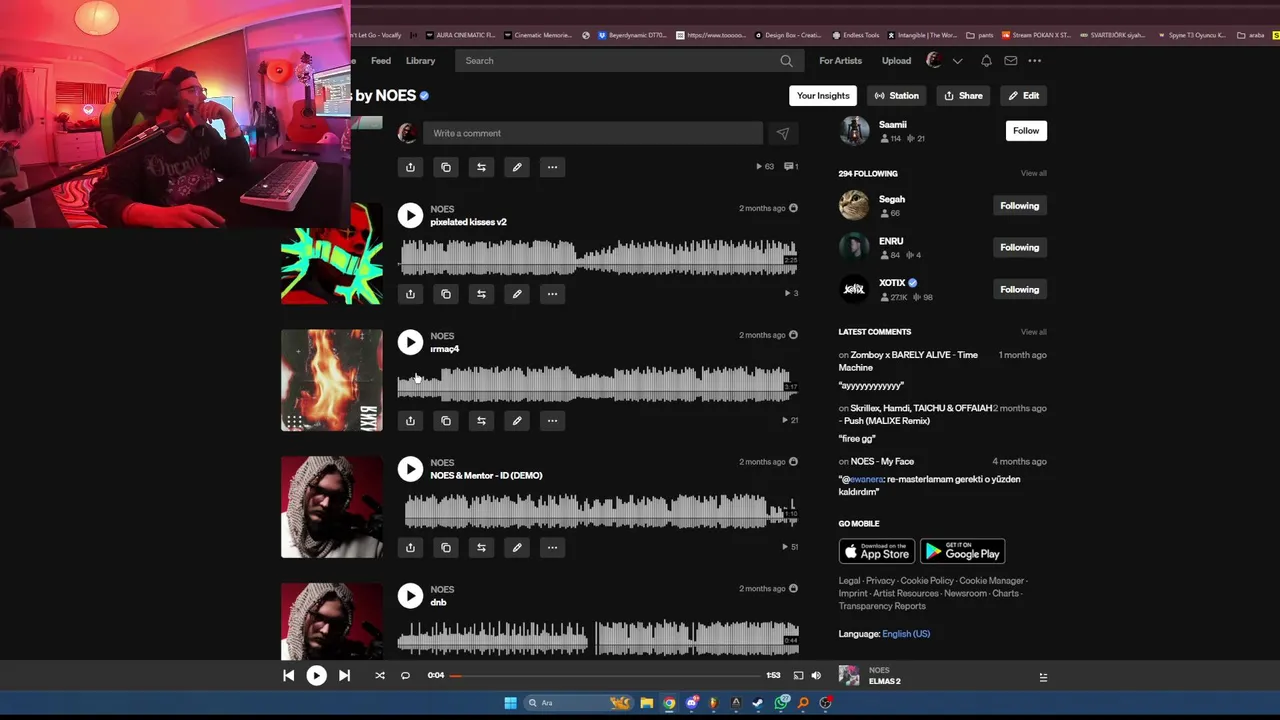Viewport: 1280px width, 720px height.
Task: Open the header three-dots more menu
Action: [1035, 61]
